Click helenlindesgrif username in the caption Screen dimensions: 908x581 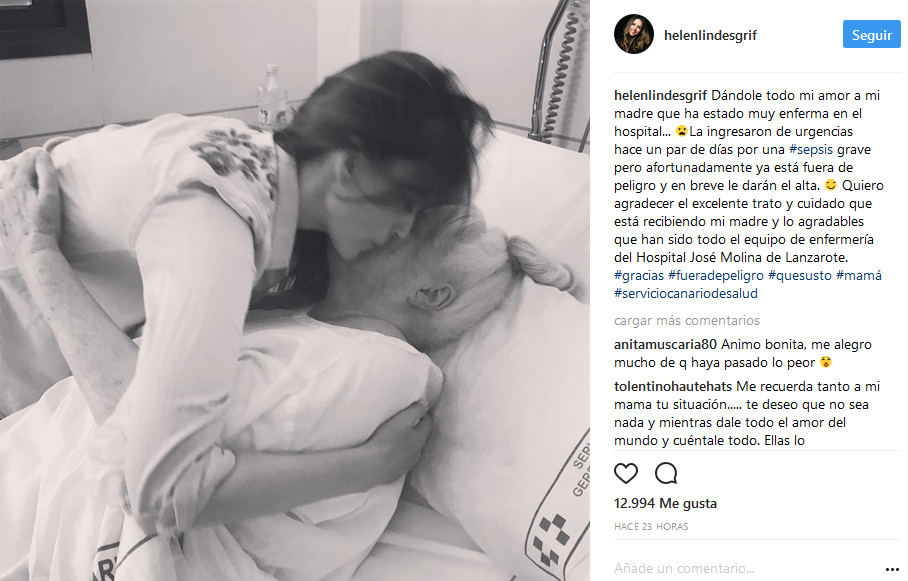coord(660,96)
